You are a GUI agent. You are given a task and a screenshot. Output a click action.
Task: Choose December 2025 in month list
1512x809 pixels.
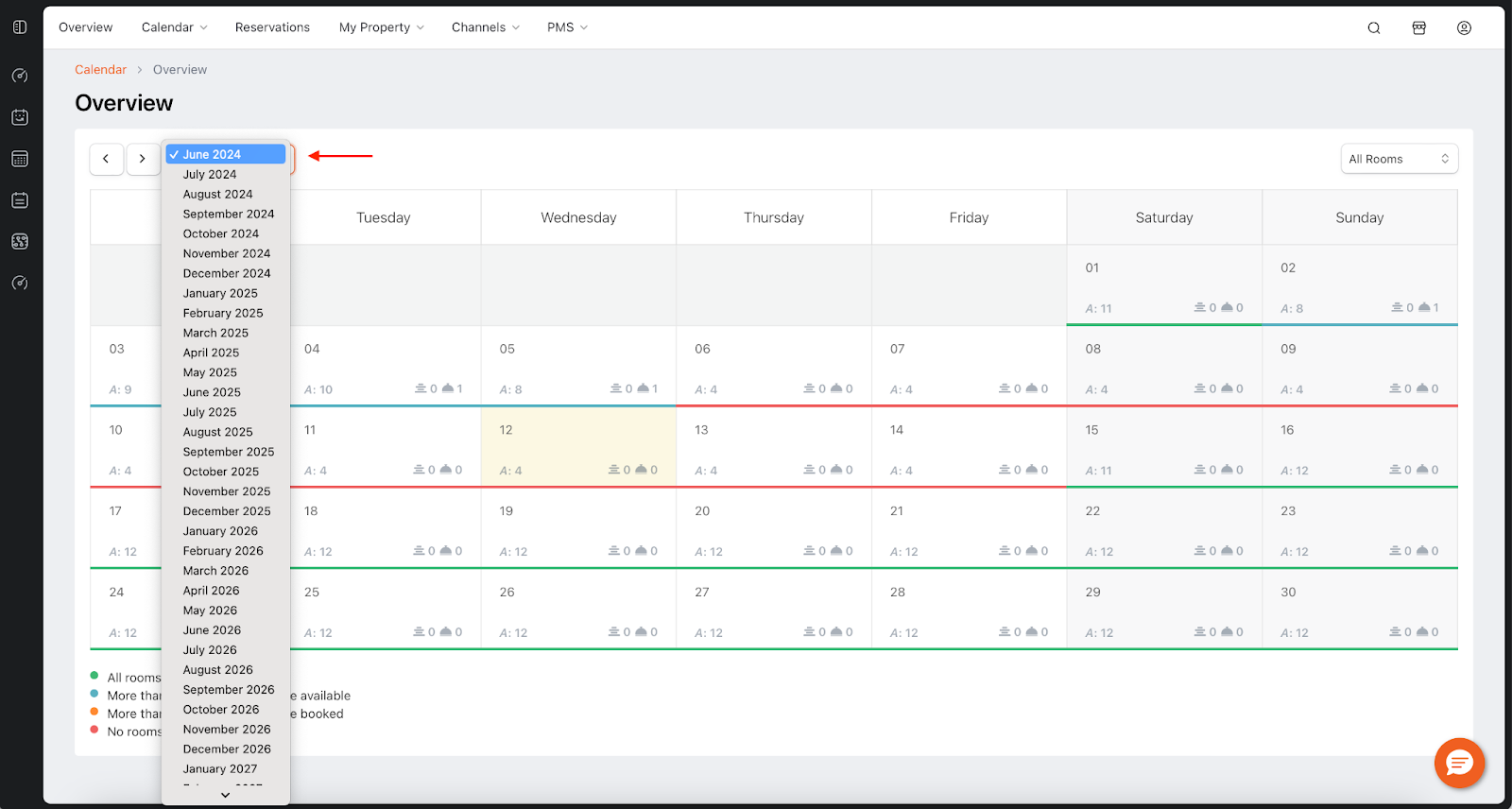click(227, 511)
